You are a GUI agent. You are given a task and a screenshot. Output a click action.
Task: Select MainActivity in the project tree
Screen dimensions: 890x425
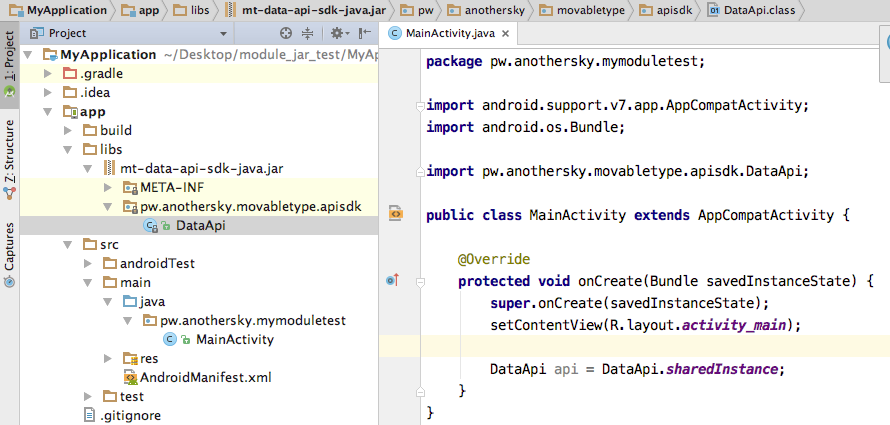click(x=234, y=339)
